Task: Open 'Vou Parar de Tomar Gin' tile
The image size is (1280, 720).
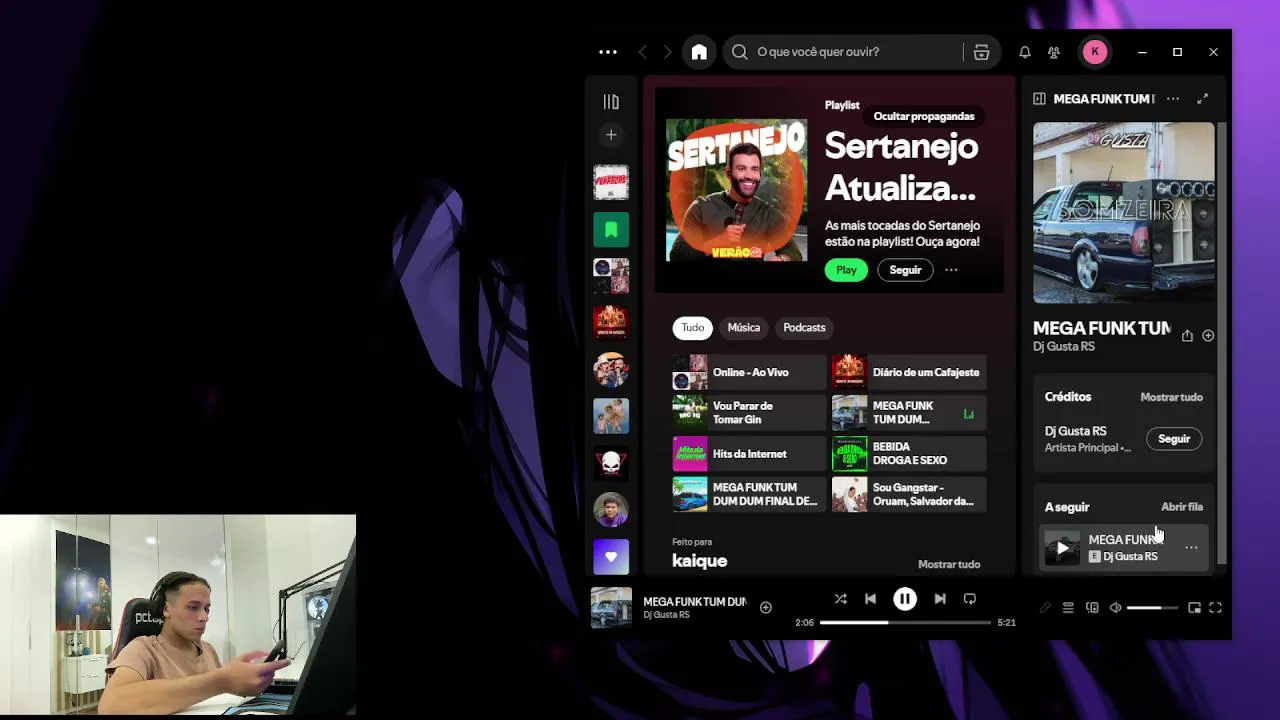Action: (x=749, y=413)
